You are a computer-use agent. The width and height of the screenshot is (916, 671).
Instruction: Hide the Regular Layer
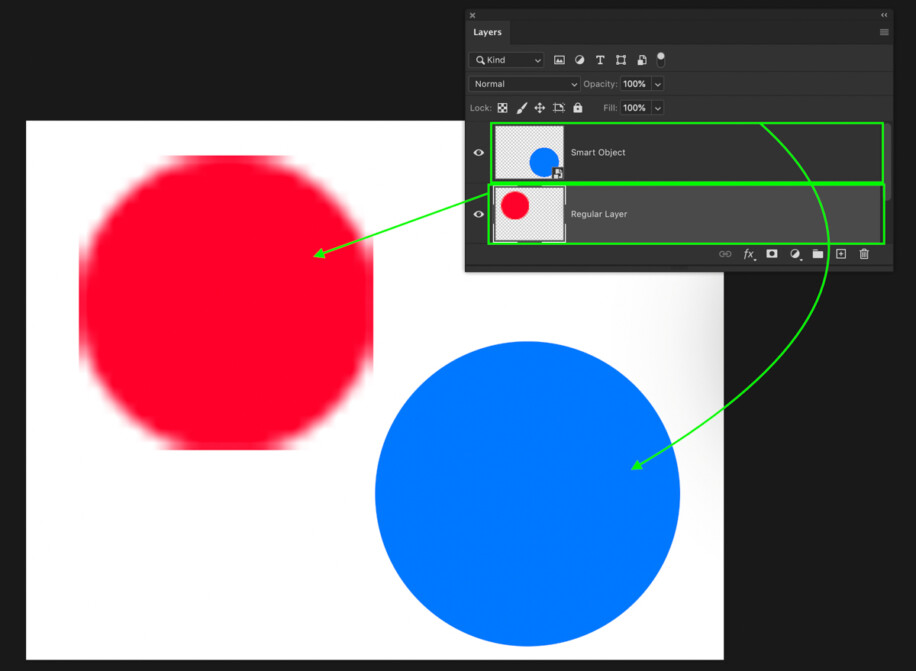tap(479, 214)
